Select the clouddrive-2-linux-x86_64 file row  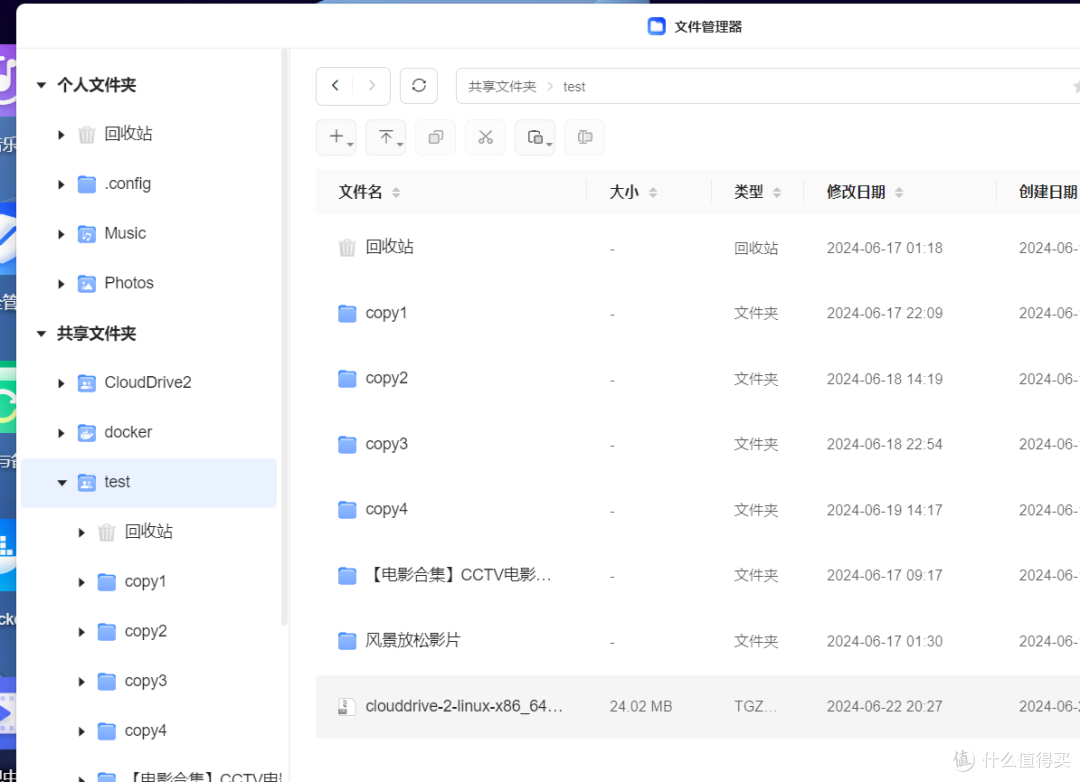[x=698, y=707]
